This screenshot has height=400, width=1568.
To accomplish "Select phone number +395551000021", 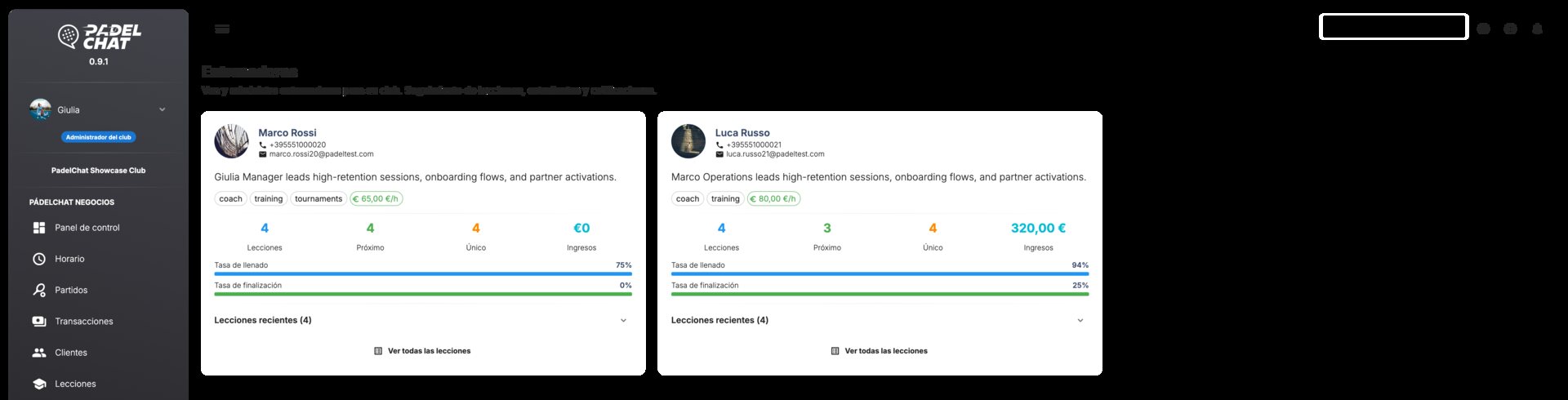I will [754, 144].
